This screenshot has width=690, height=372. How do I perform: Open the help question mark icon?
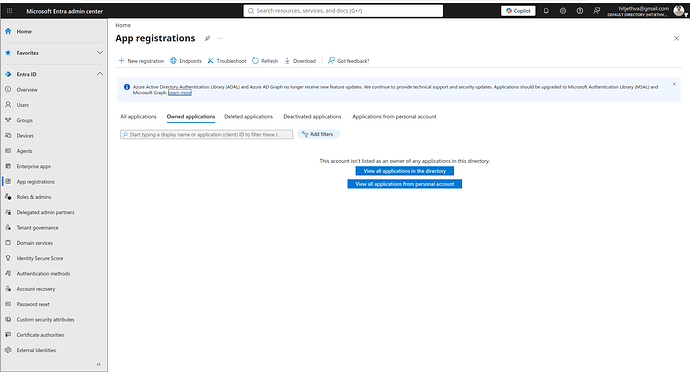pyautogui.click(x=580, y=11)
